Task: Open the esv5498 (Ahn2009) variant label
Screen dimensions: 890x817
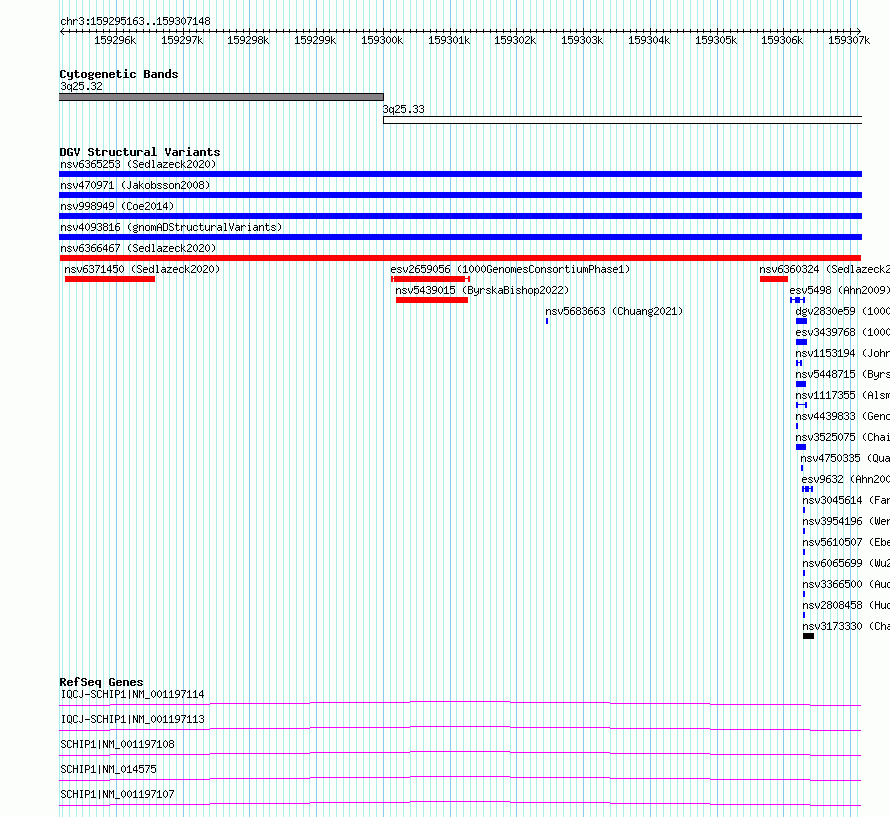Action: 839,290
